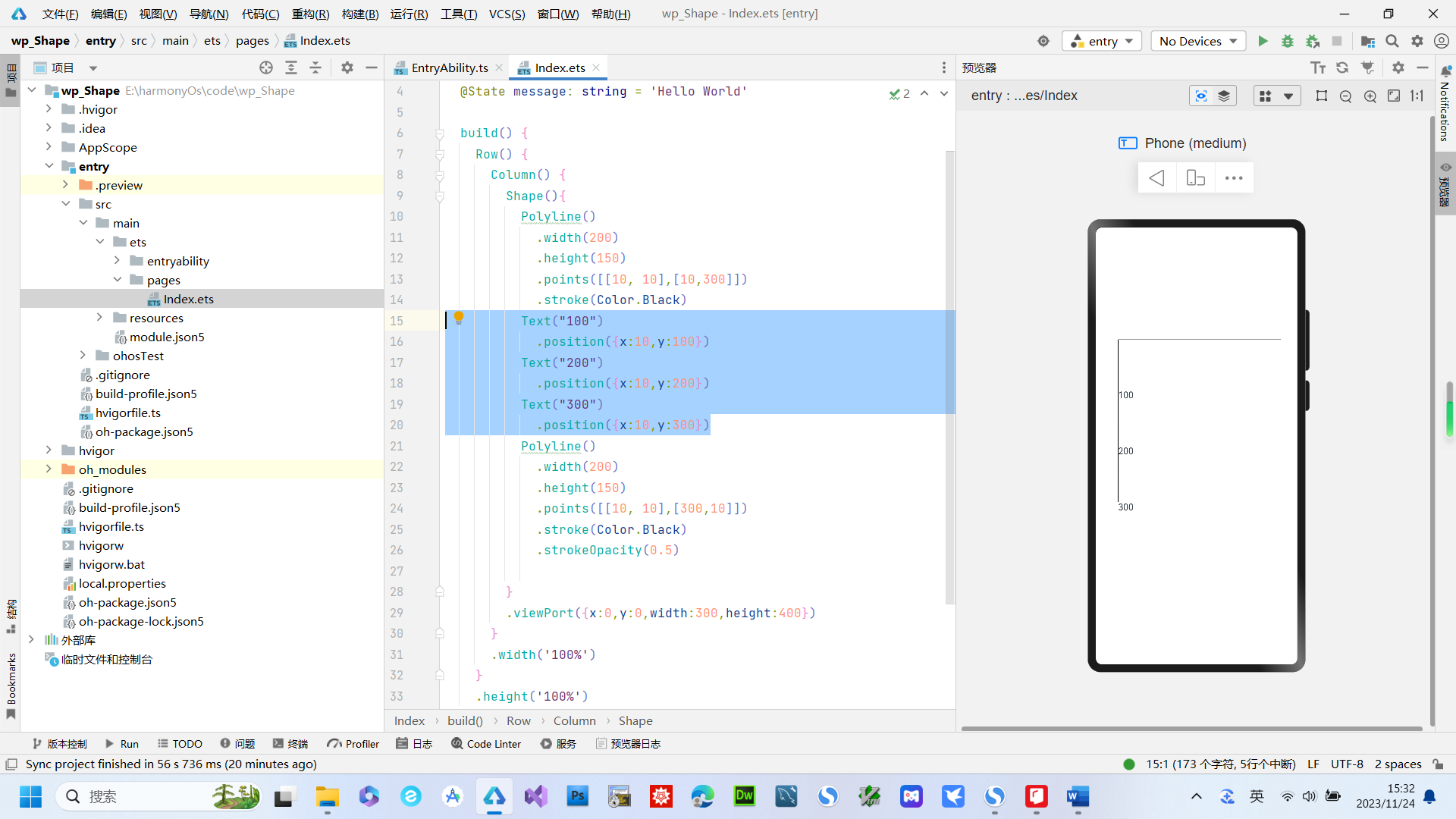Viewport: 1456px width, 819px height.
Task: Click the previewer horizontal scrollbar
Action: (1191, 729)
